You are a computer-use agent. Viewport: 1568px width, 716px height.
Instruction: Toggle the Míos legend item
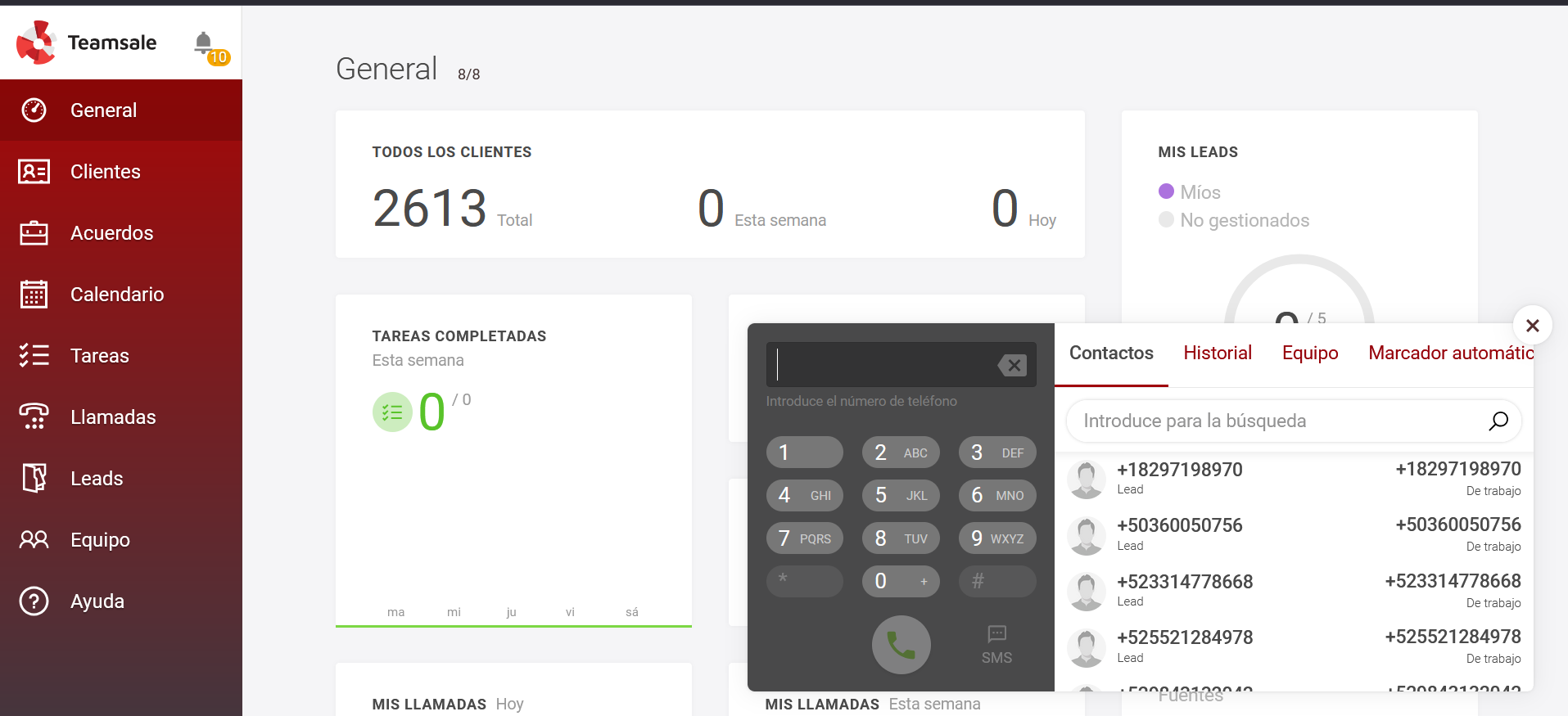click(1190, 192)
